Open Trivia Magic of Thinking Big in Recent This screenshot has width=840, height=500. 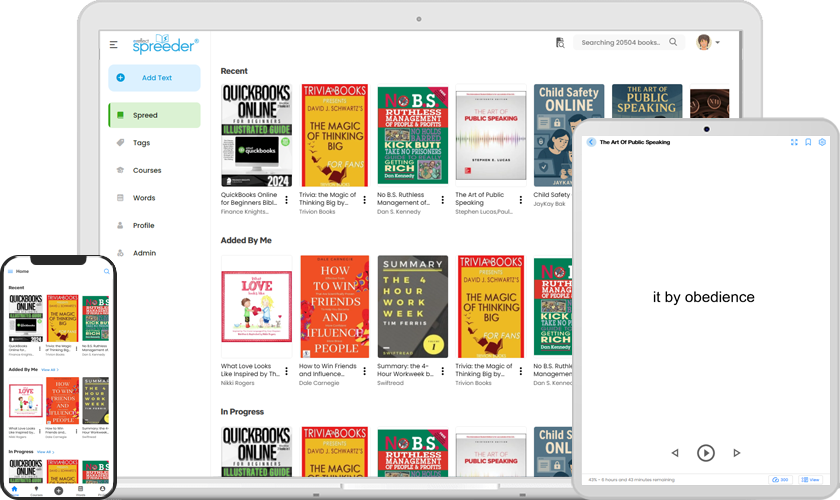pyautogui.click(x=335, y=135)
